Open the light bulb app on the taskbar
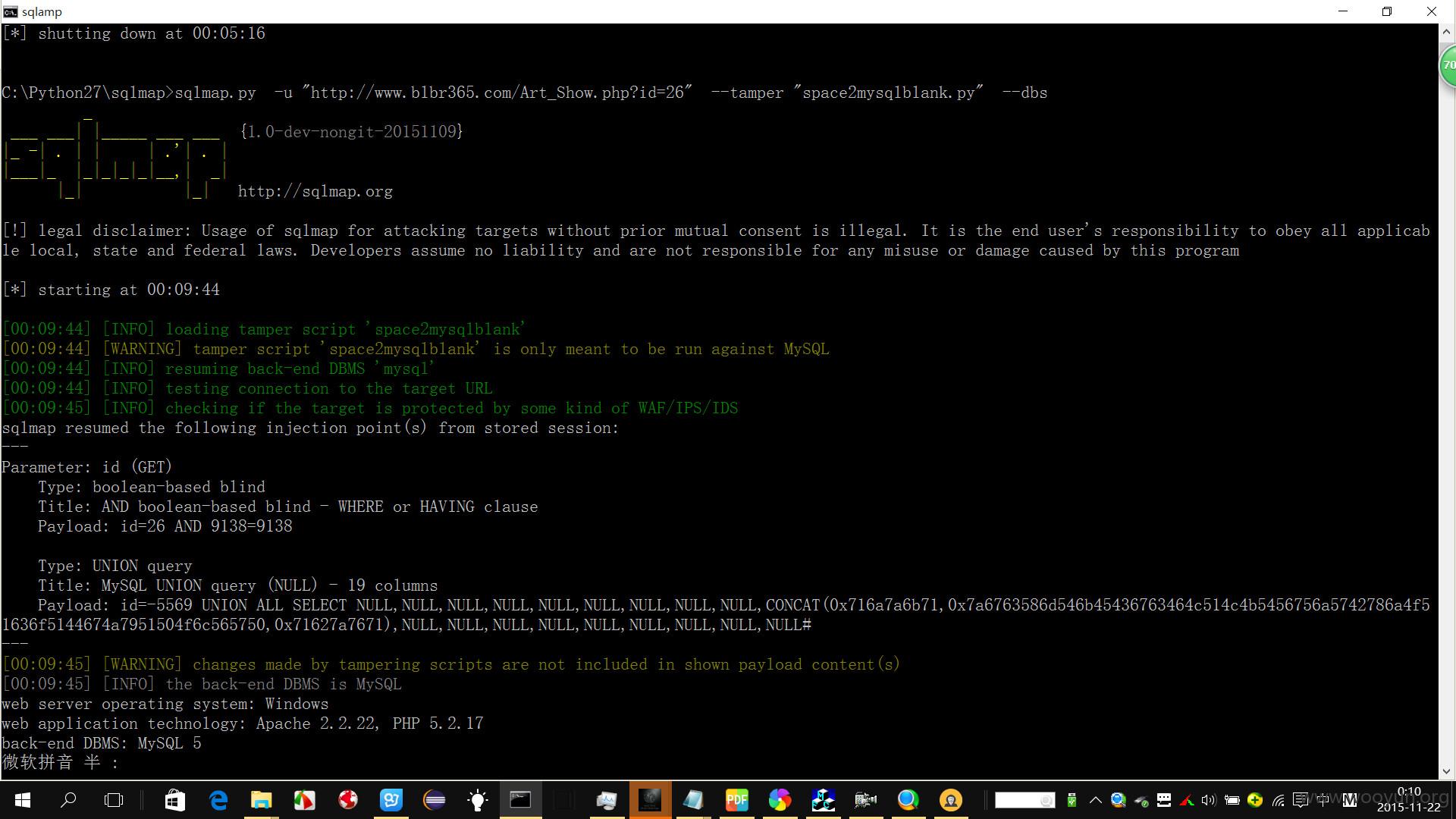Viewport: 1456px width, 819px height. point(478,800)
